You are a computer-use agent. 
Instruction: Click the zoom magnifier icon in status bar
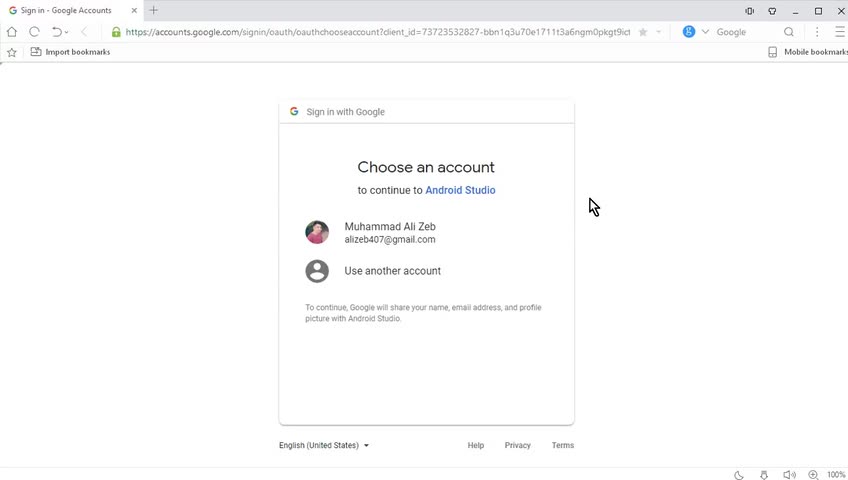813,475
